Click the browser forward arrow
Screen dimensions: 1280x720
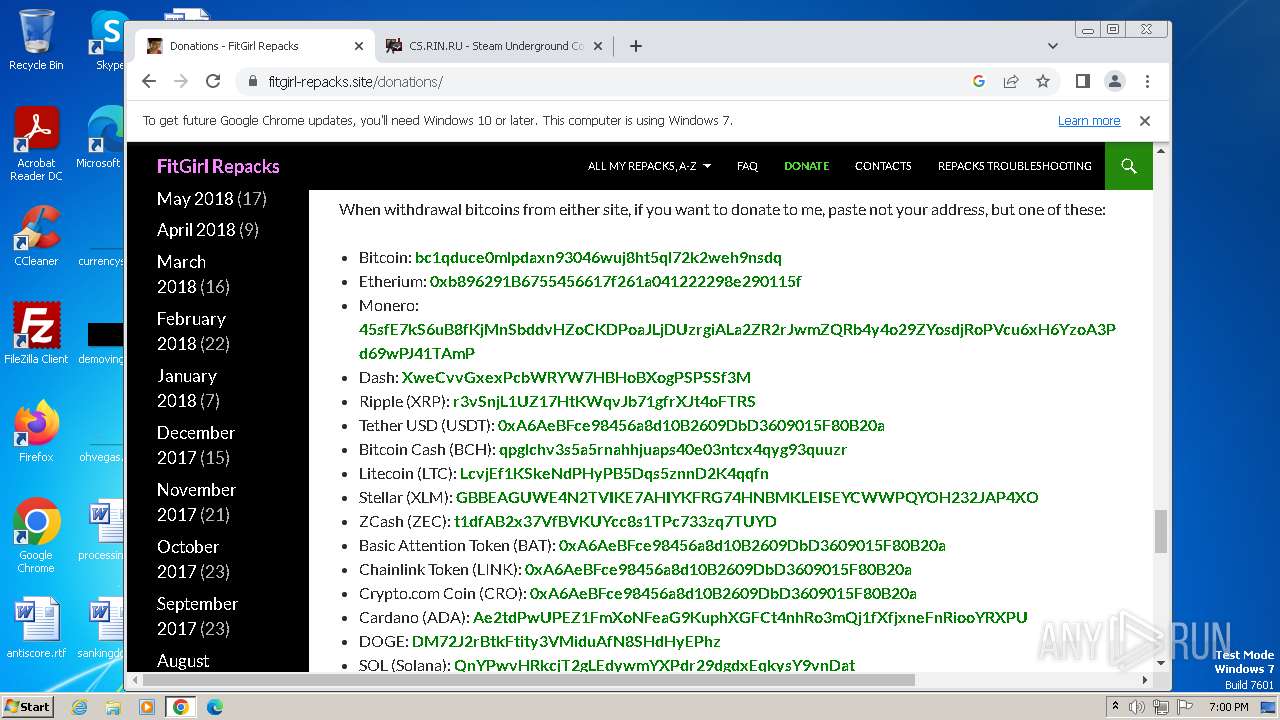click(x=181, y=81)
